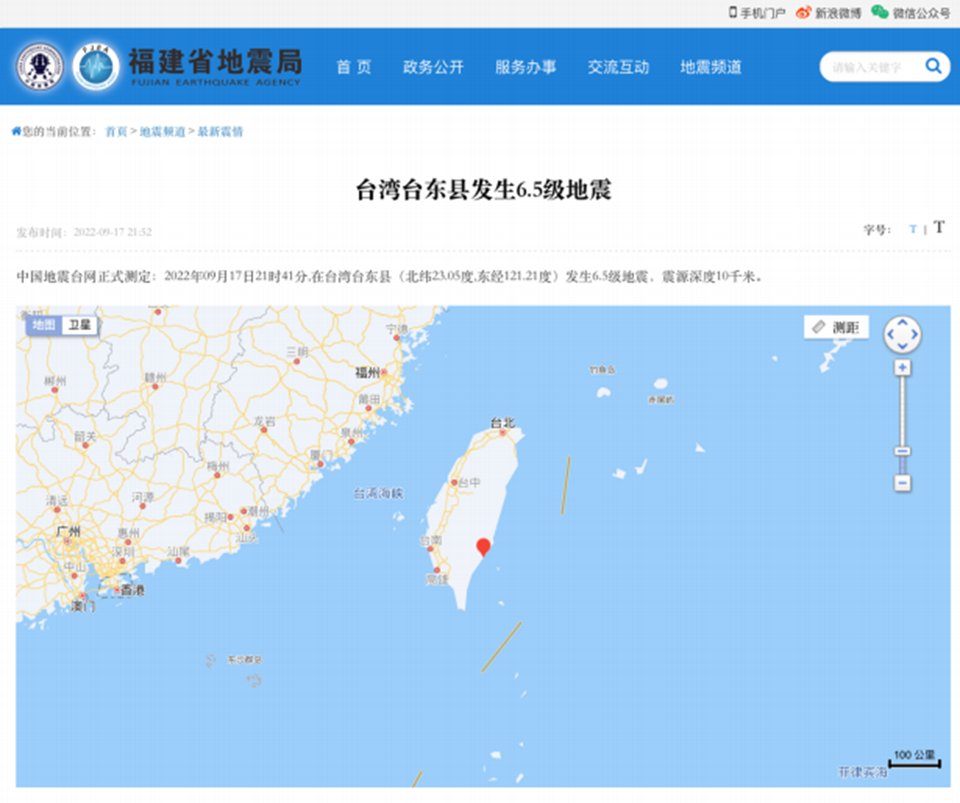Select the larger font size T
Viewport: 960px width, 803px height.
(x=939, y=227)
